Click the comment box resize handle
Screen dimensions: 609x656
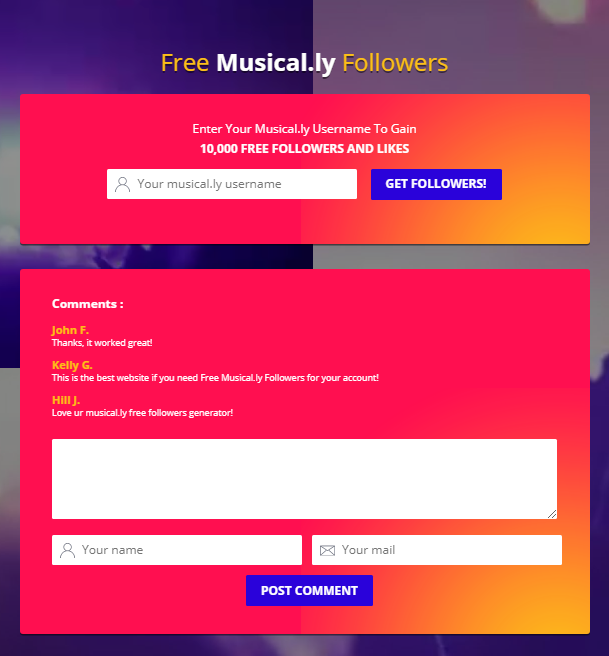point(552,514)
